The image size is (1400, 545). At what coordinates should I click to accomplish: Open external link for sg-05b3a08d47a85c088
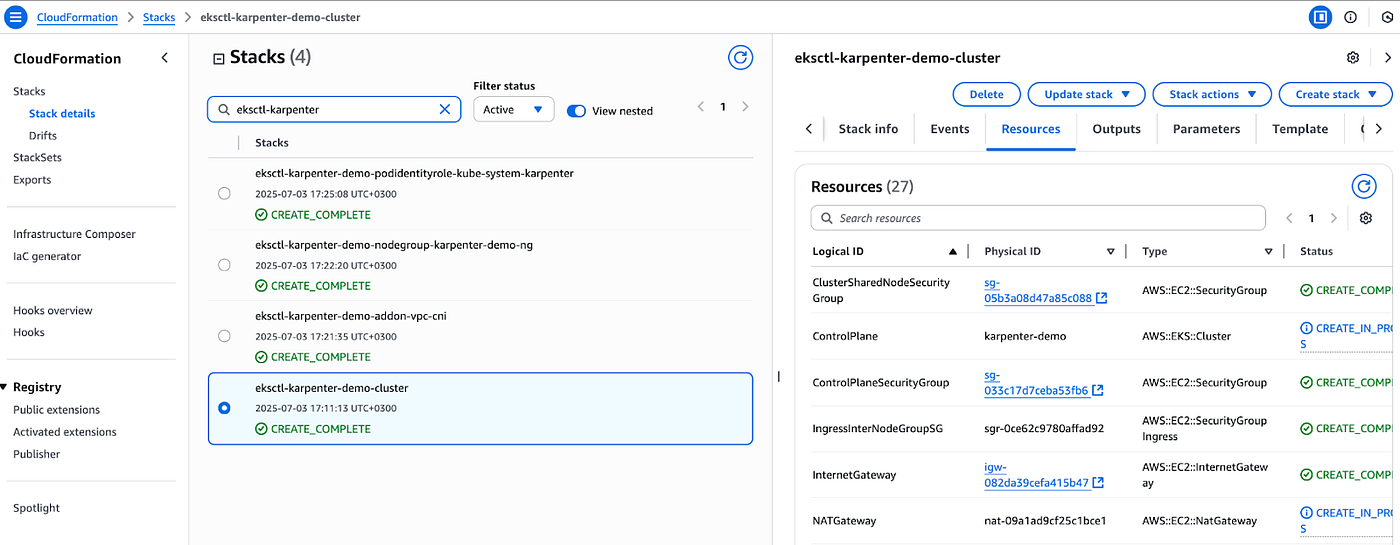pos(1101,298)
